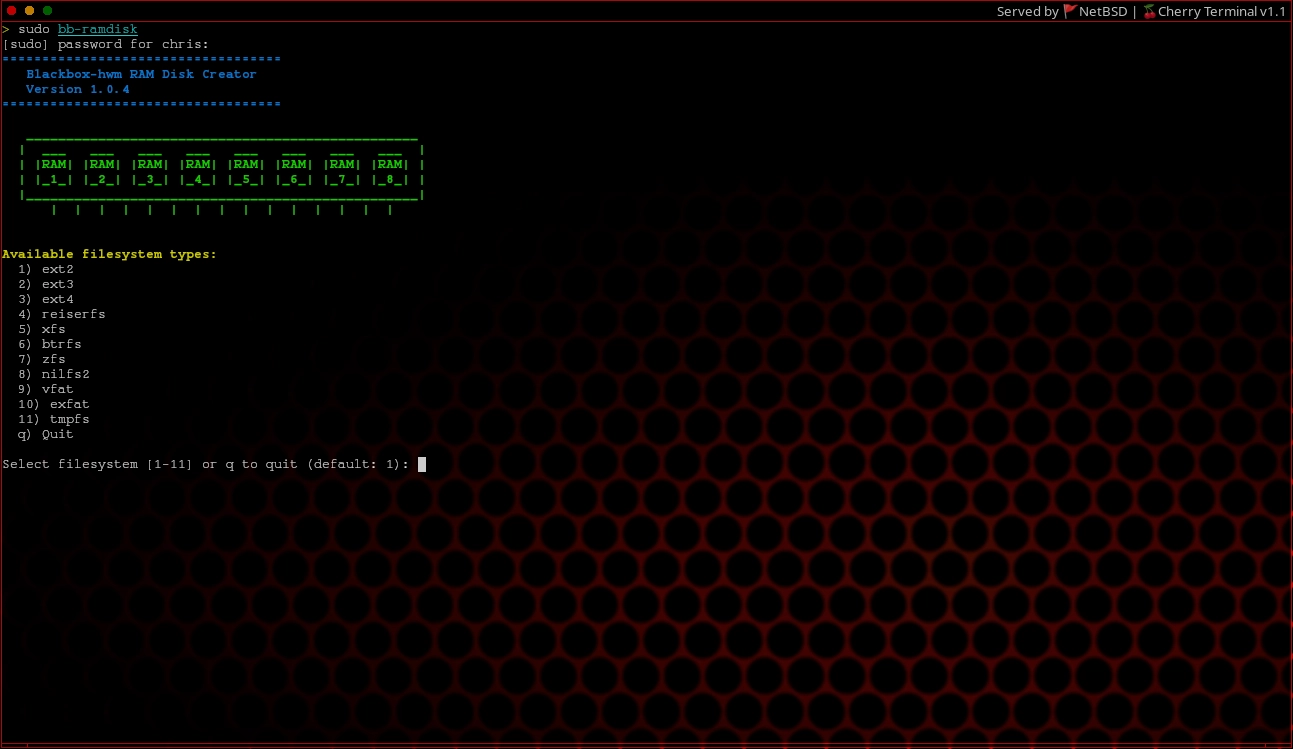Click the underlined bb-ramdisk command

tap(98, 29)
